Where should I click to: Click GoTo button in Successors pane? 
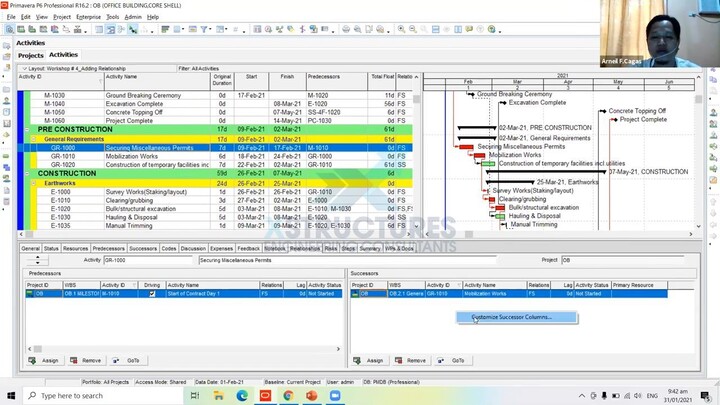452,360
